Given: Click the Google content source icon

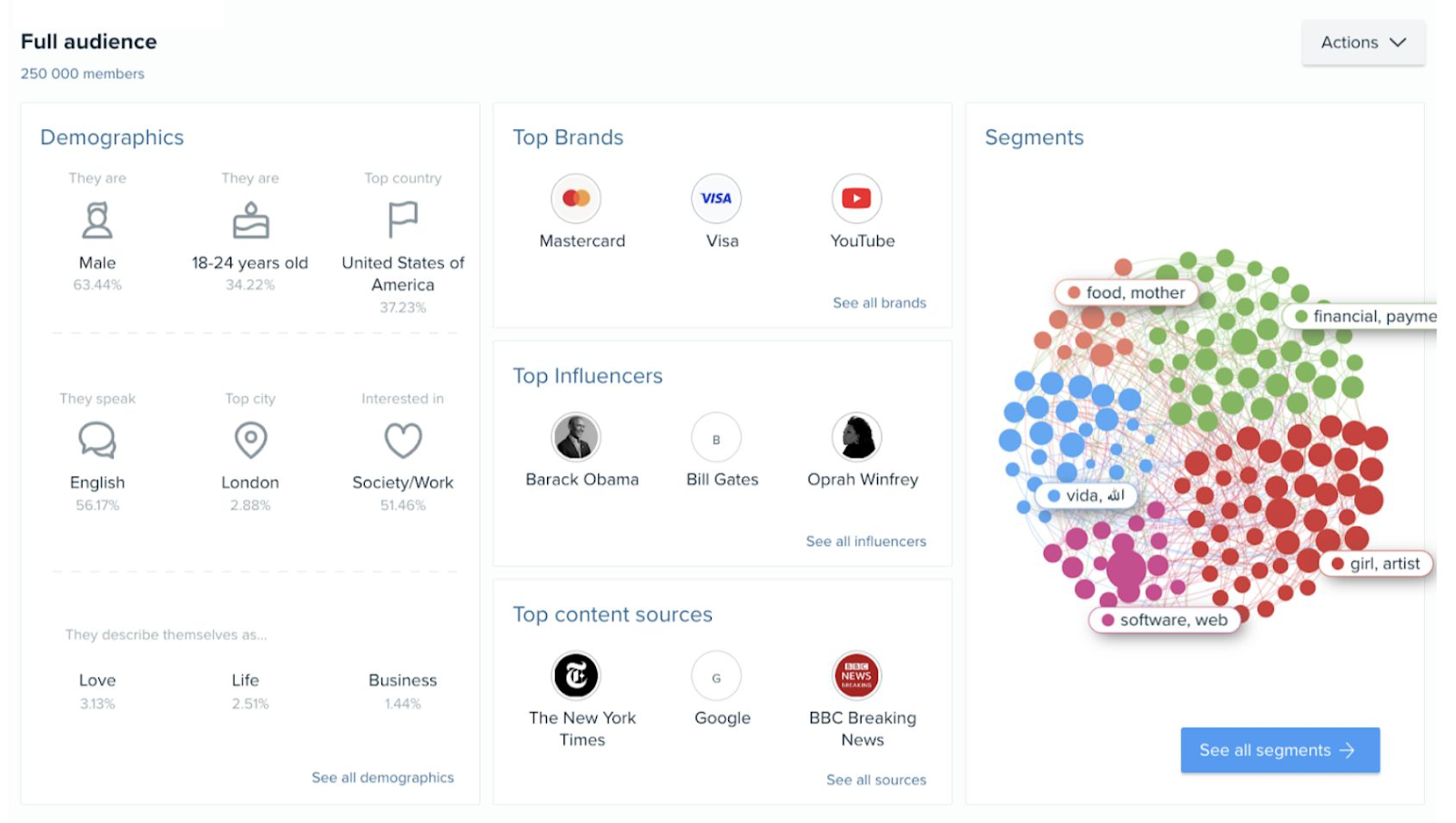Looking at the screenshot, I should (x=716, y=676).
